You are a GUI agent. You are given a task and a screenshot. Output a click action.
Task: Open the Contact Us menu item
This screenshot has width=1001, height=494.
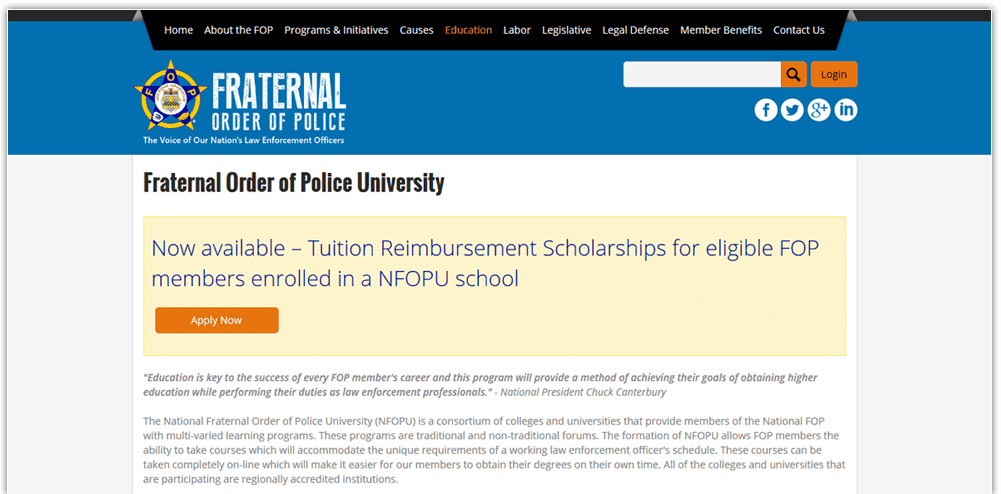click(799, 30)
